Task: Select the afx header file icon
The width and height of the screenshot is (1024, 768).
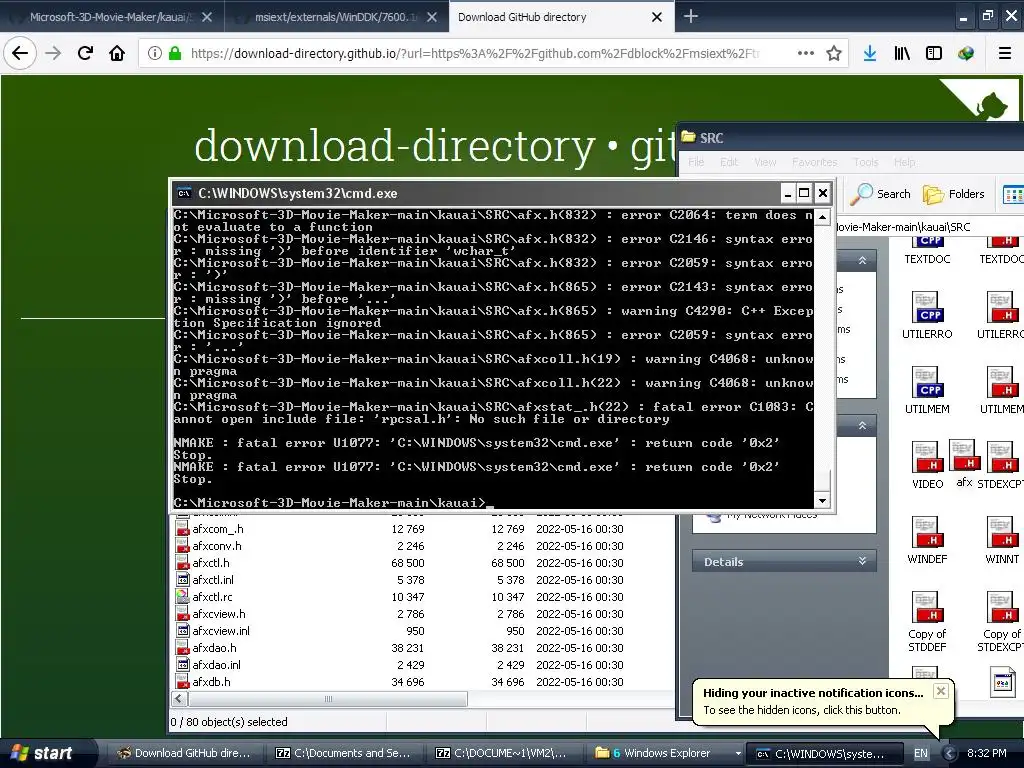Action: click(x=965, y=463)
